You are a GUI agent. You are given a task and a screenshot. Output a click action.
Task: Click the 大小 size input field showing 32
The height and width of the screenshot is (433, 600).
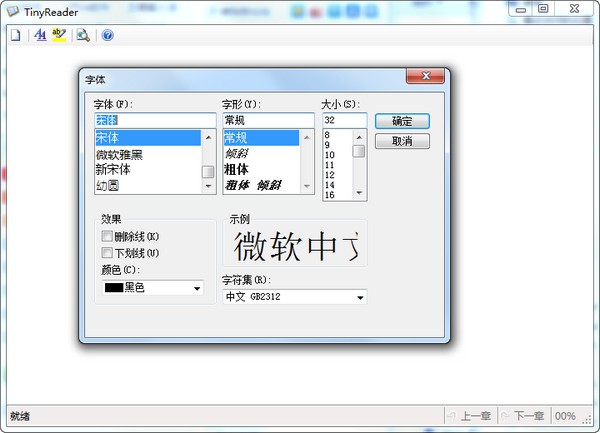point(345,120)
